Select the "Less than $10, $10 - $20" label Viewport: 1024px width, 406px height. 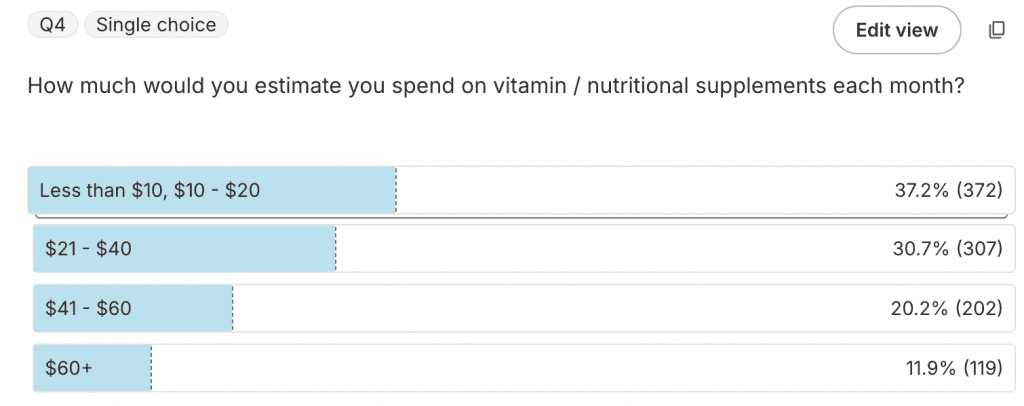(150, 190)
